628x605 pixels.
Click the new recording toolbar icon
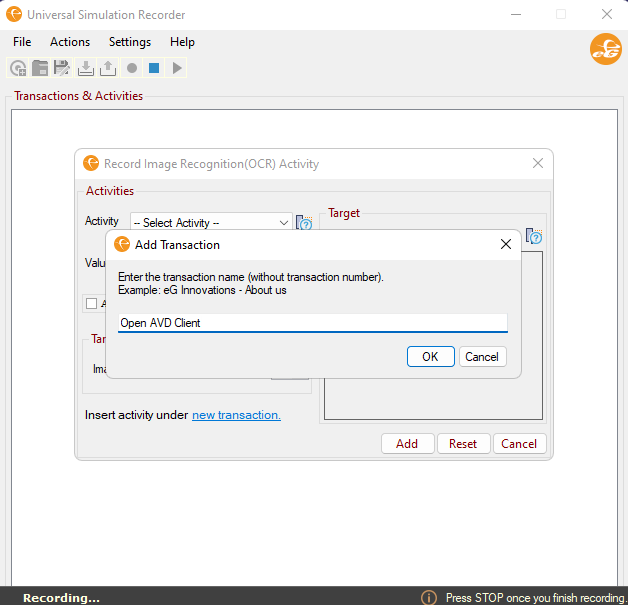[18, 68]
